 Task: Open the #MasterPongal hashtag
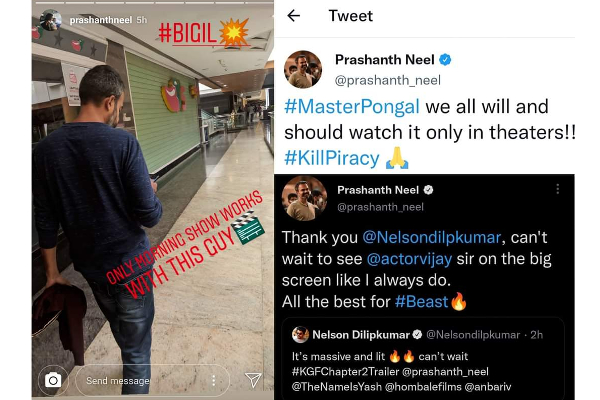coord(352,106)
